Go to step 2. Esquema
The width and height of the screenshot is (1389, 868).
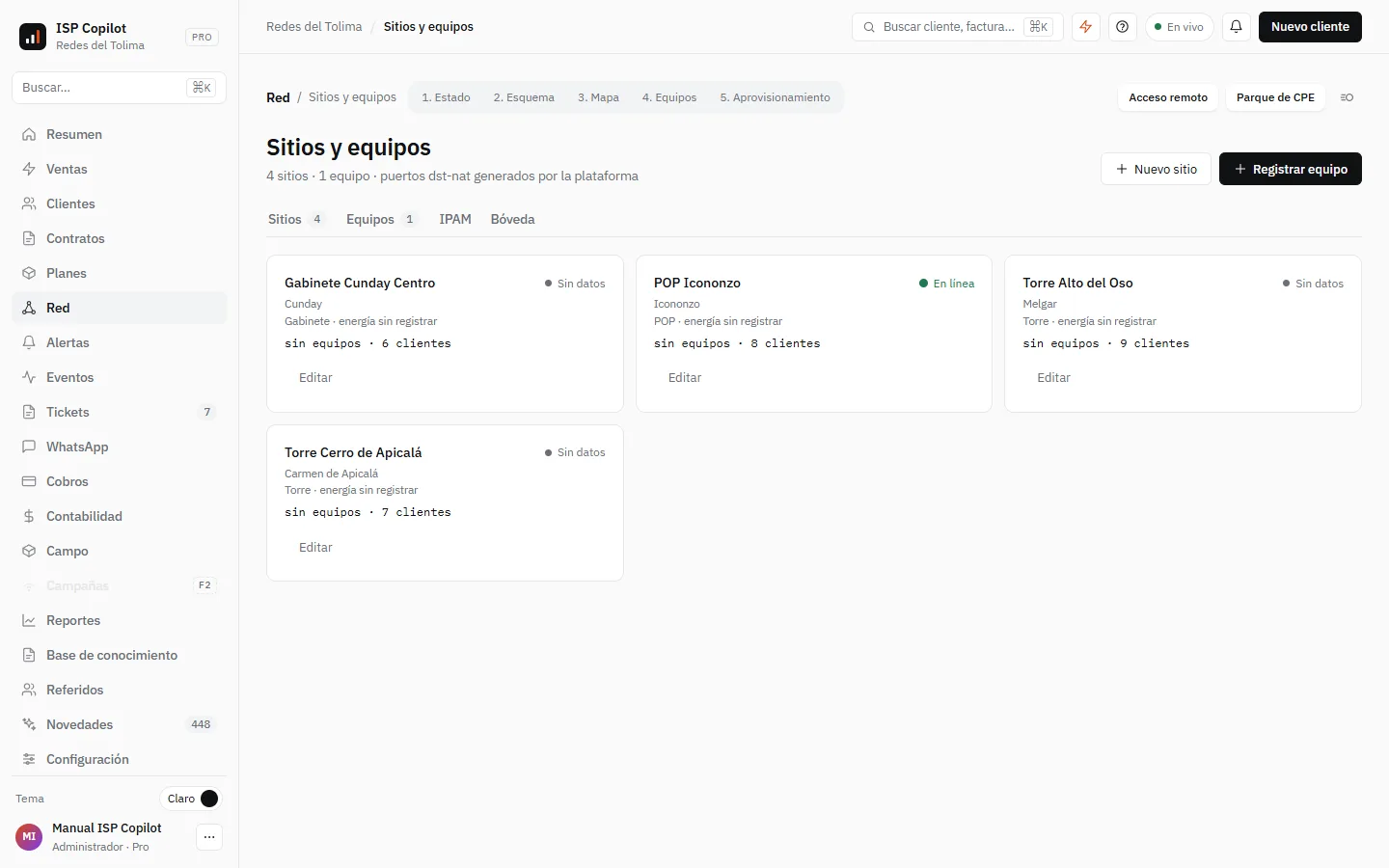coord(524,97)
